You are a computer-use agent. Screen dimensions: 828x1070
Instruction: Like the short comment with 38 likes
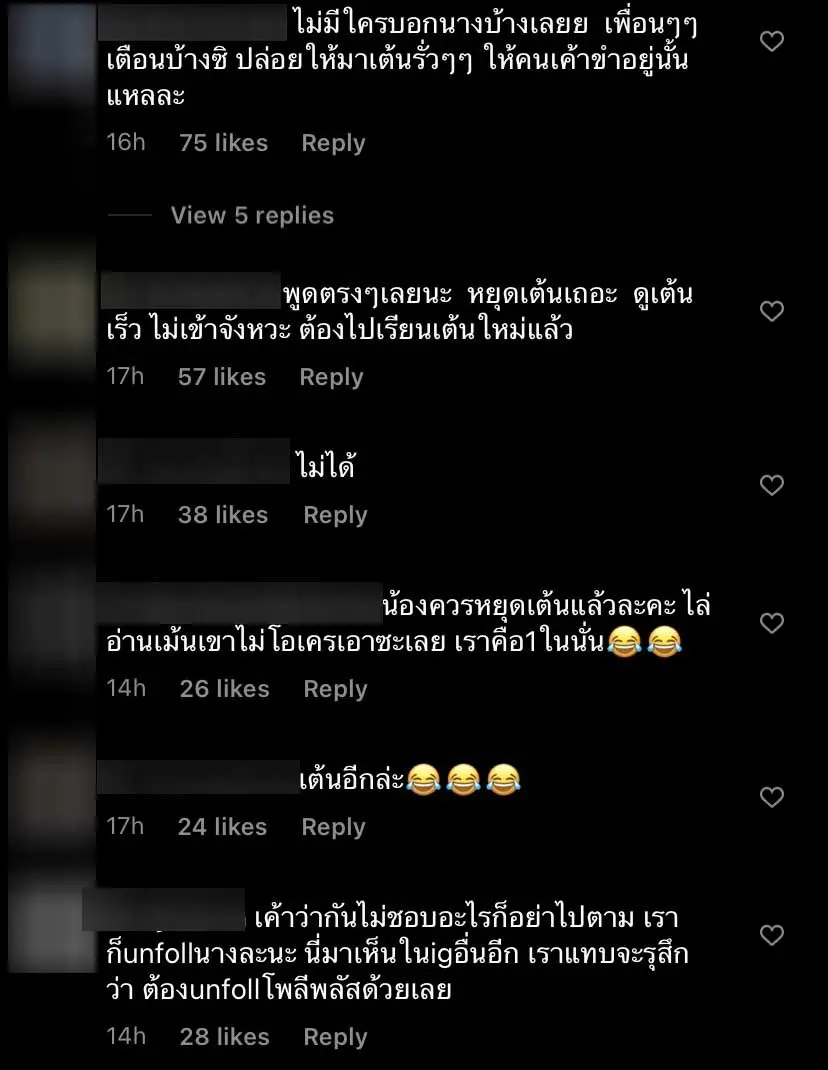coord(771,485)
